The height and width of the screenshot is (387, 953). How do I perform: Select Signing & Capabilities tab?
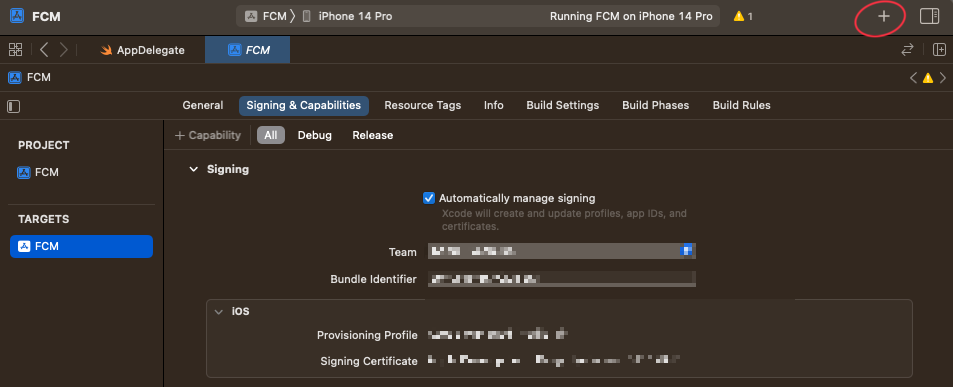[303, 105]
